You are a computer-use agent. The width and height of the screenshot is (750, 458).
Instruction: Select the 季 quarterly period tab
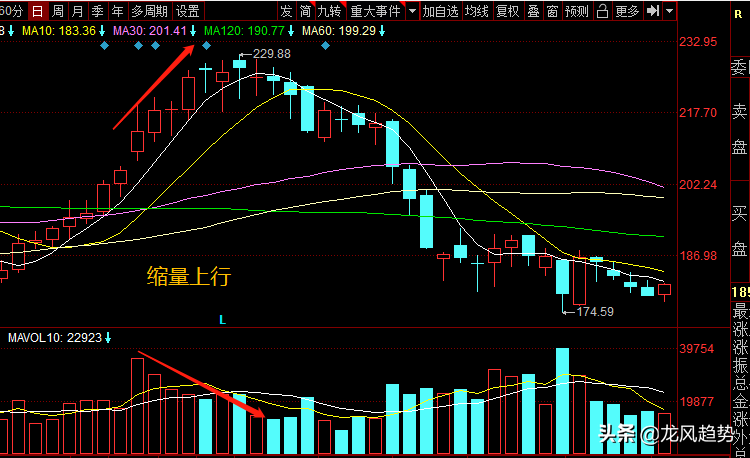98,11
